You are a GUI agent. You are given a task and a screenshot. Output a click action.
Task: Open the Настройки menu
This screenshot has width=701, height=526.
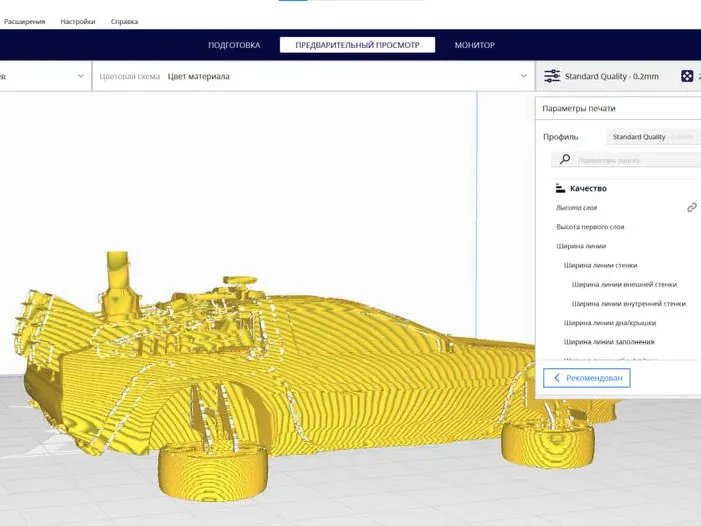coord(78,21)
